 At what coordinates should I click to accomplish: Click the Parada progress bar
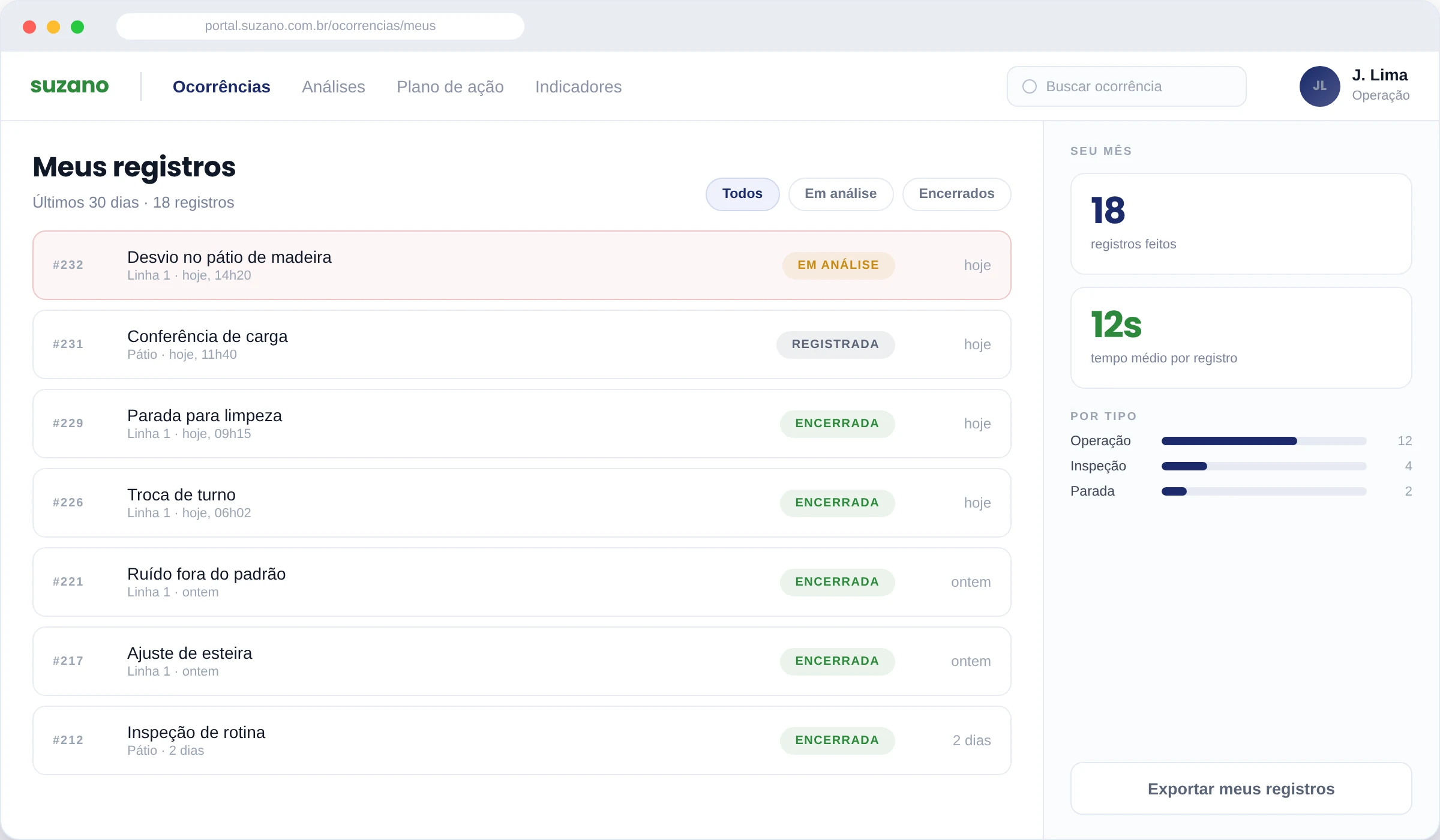coord(1264,491)
